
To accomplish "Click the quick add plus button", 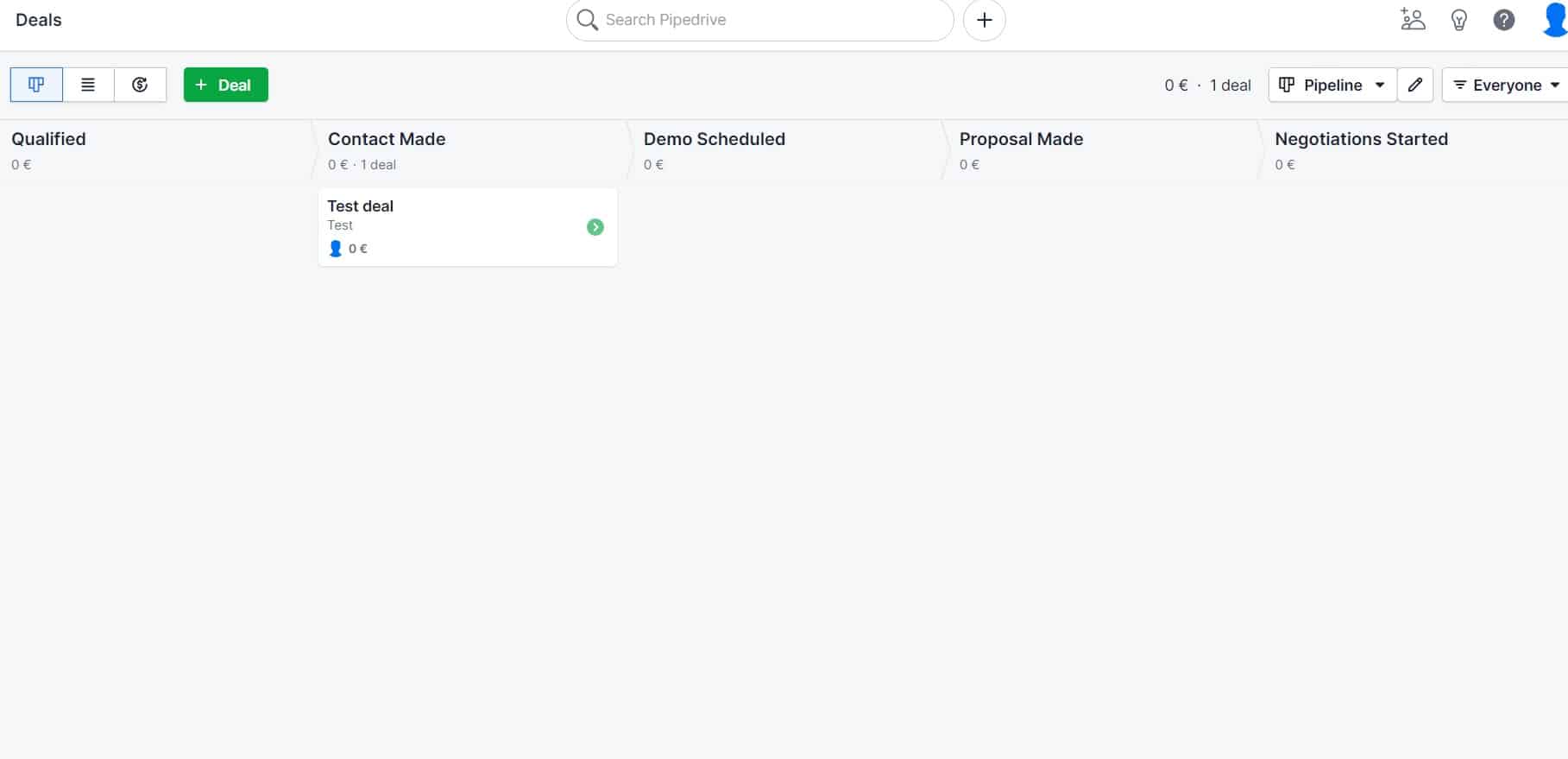I will point(984,20).
